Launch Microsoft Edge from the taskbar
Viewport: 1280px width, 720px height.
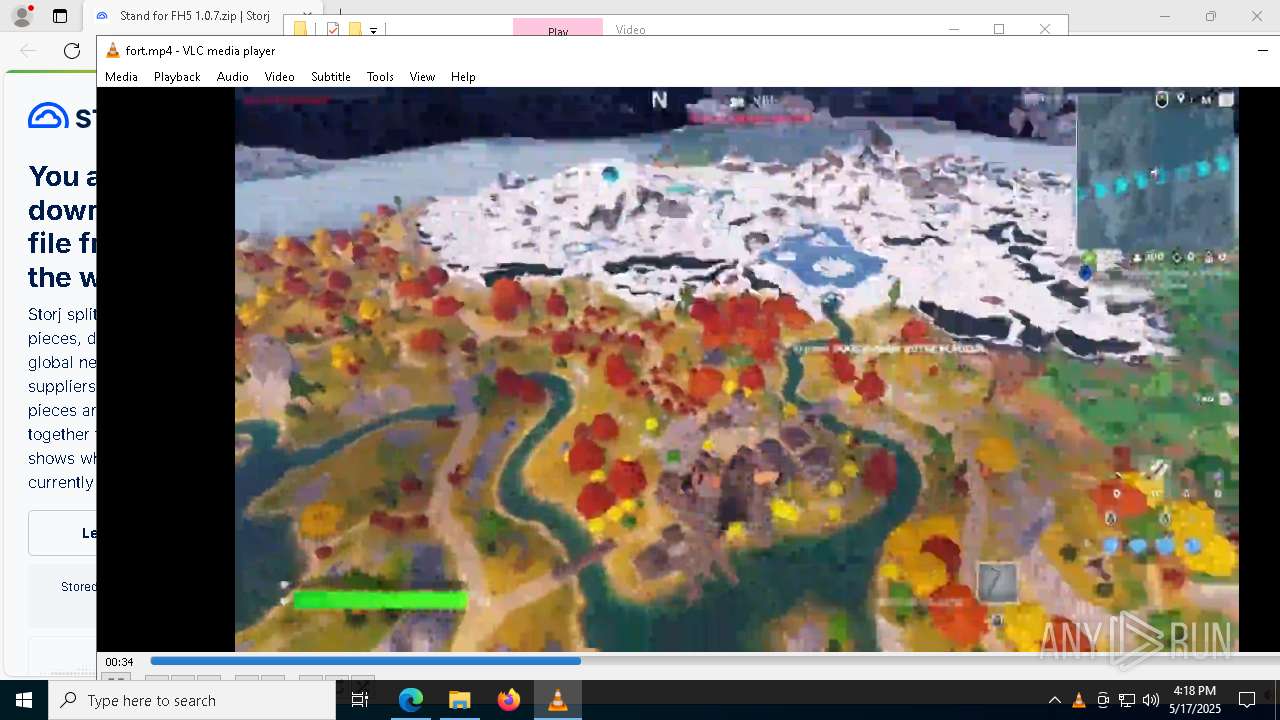click(411, 700)
